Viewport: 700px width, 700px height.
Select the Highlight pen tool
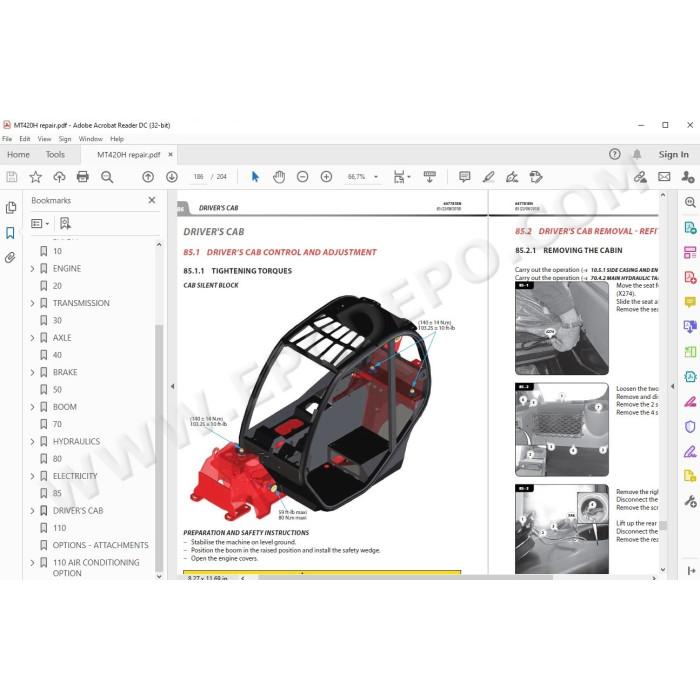pyautogui.click(x=488, y=177)
